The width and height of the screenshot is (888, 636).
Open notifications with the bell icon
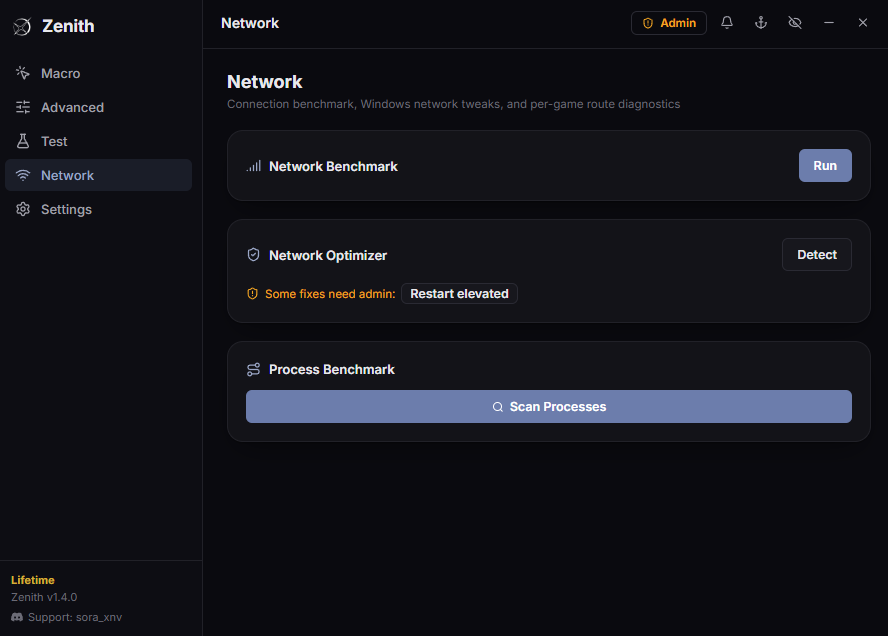click(x=727, y=23)
